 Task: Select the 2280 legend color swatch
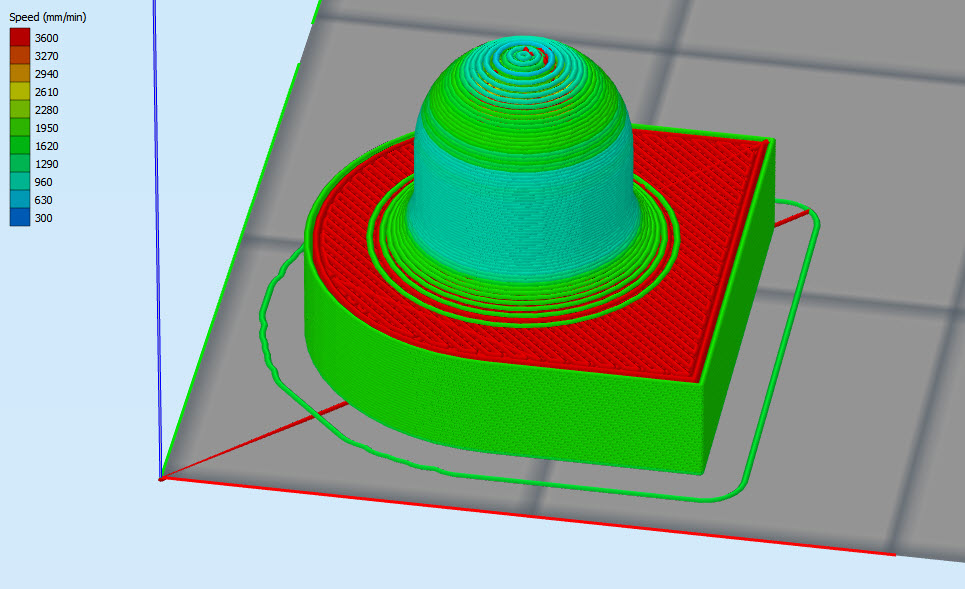tap(20, 110)
